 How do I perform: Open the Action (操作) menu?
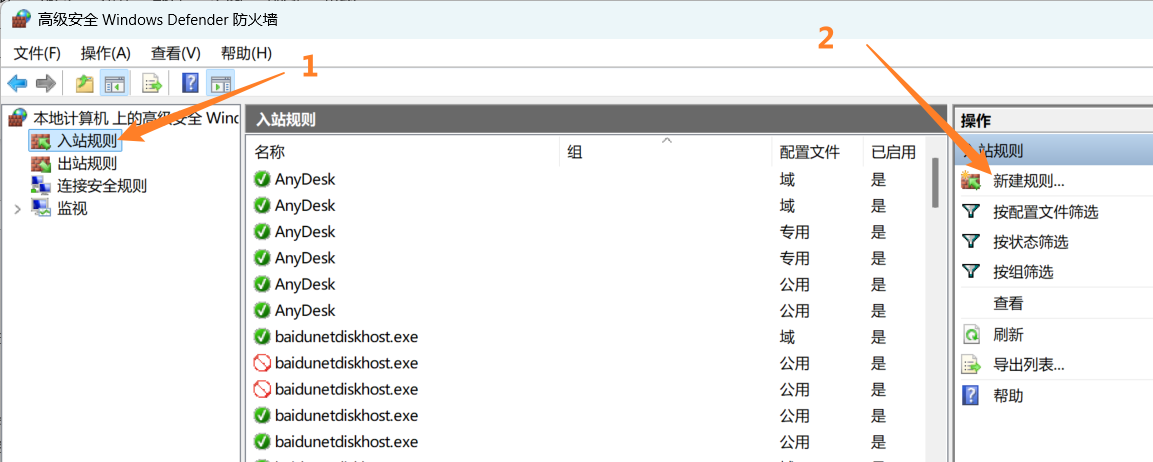106,53
